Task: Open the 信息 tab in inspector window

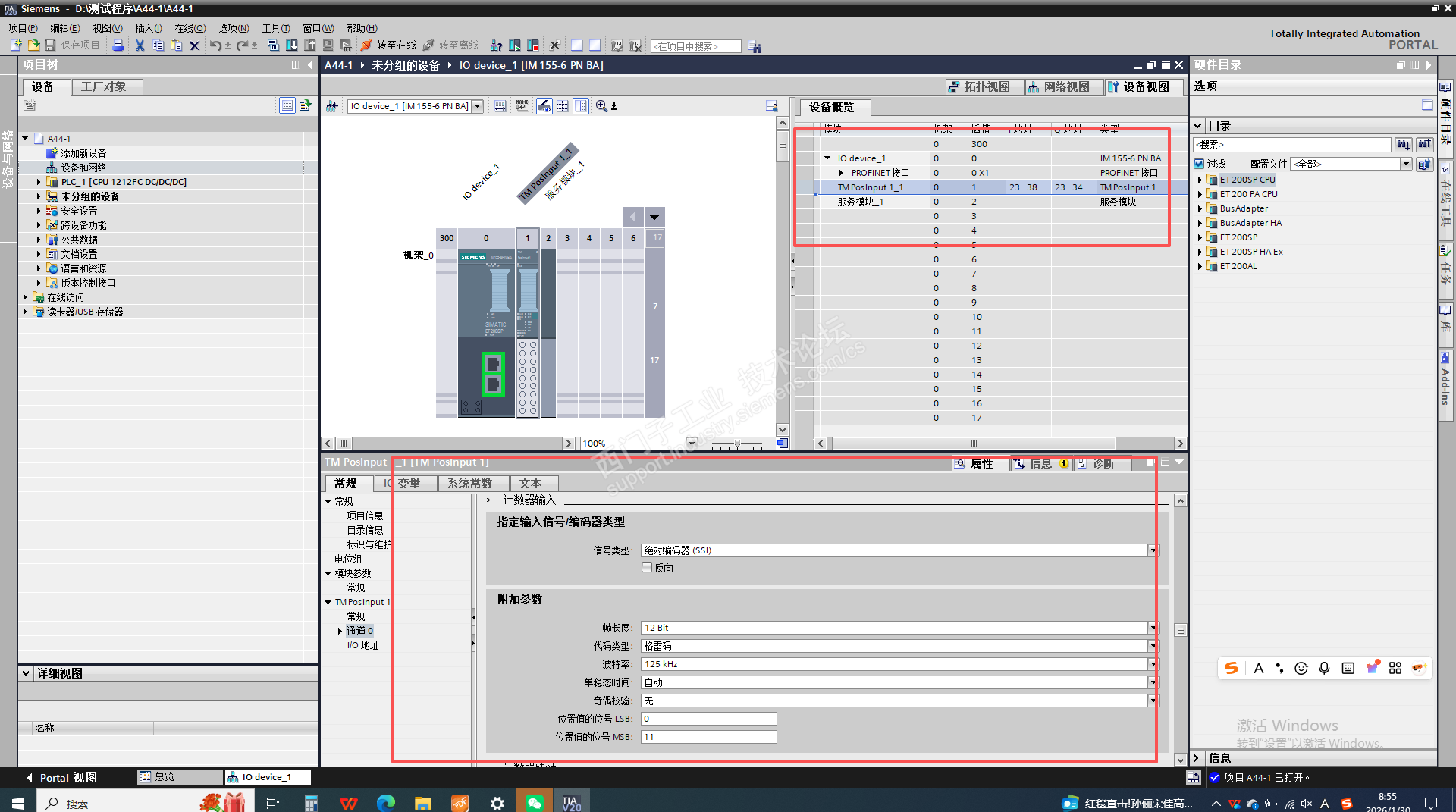Action: pyautogui.click(x=1040, y=463)
